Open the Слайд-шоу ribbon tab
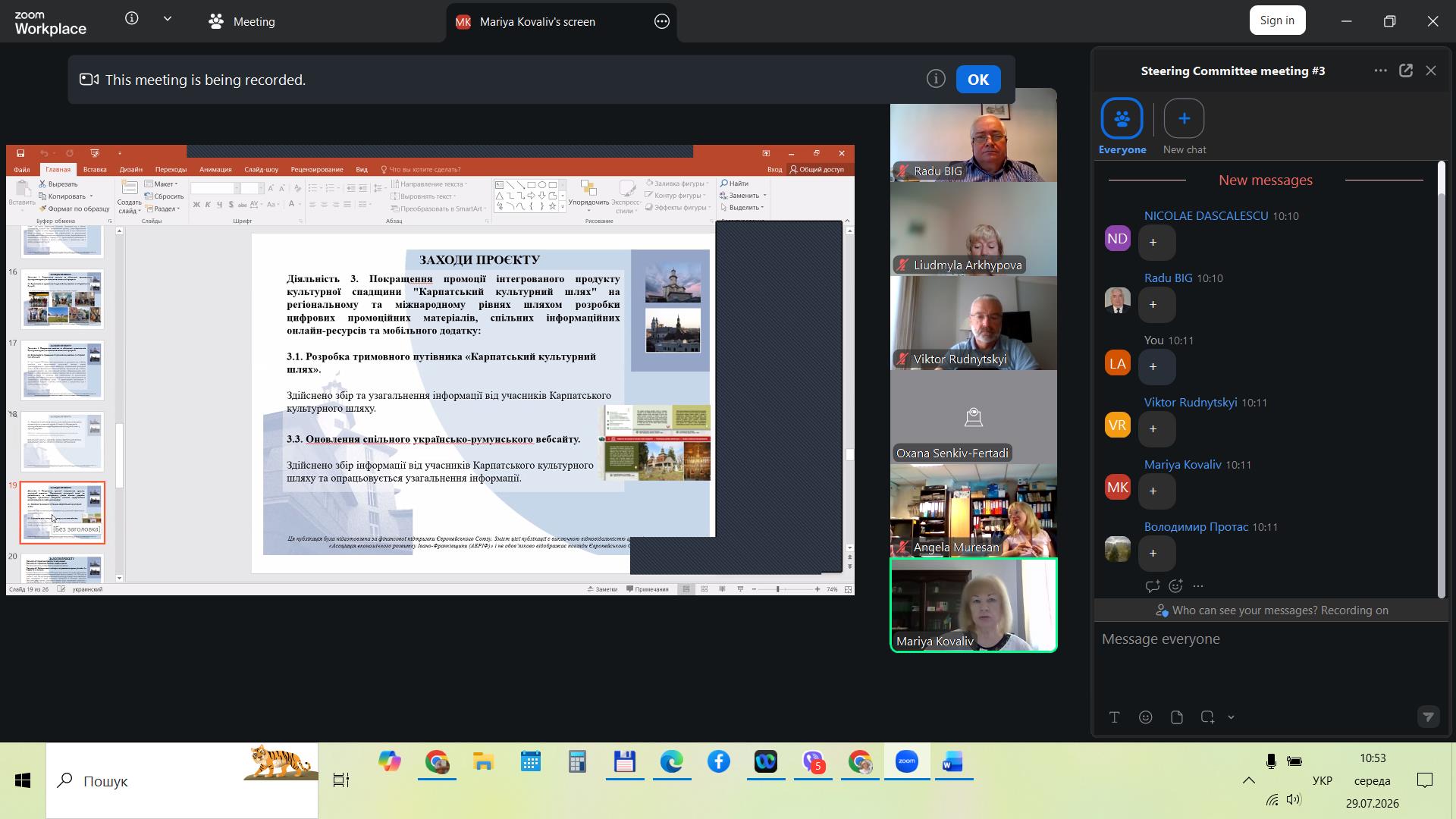1456x819 pixels. pyautogui.click(x=262, y=170)
